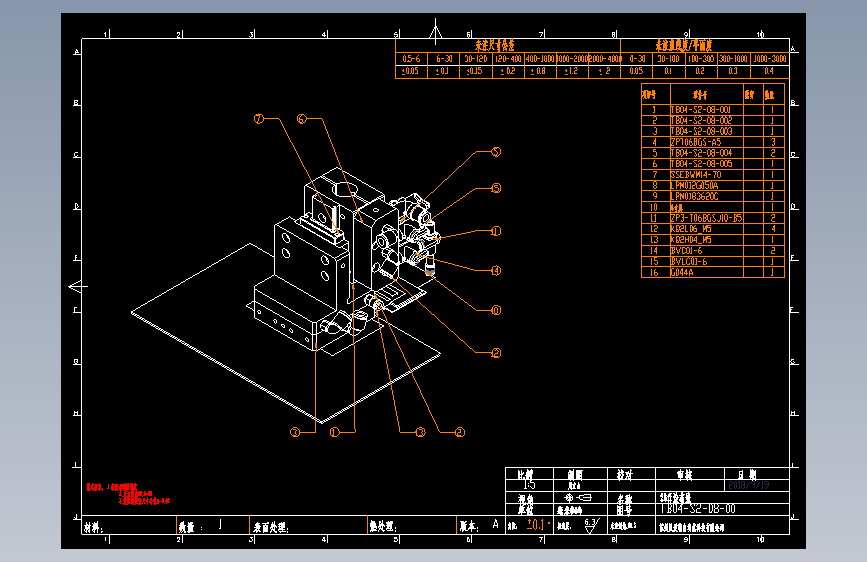Click quantity 4 in the KB2L06_M5 row
867x562 pixels.
coord(773,228)
